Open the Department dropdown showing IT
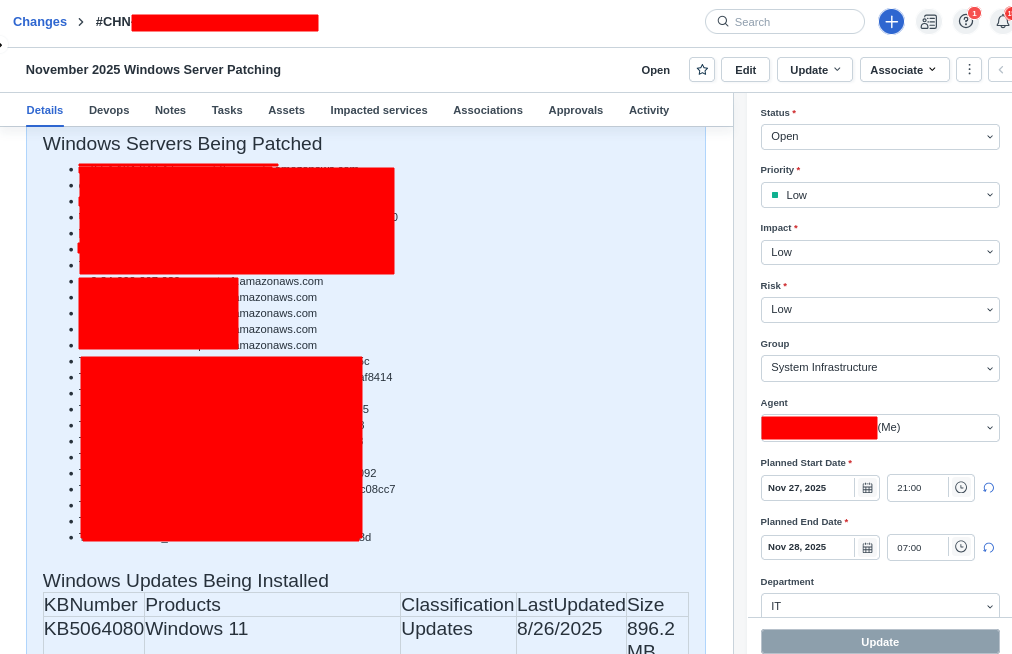This screenshot has height=654, width=1012. tap(880, 605)
